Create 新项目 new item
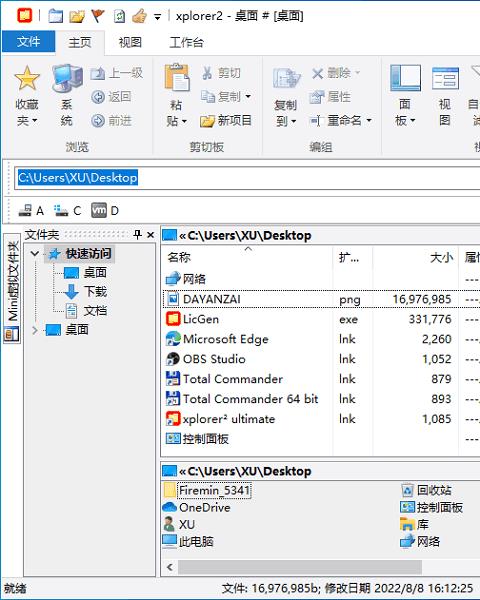480x600 pixels. click(x=226, y=121)
